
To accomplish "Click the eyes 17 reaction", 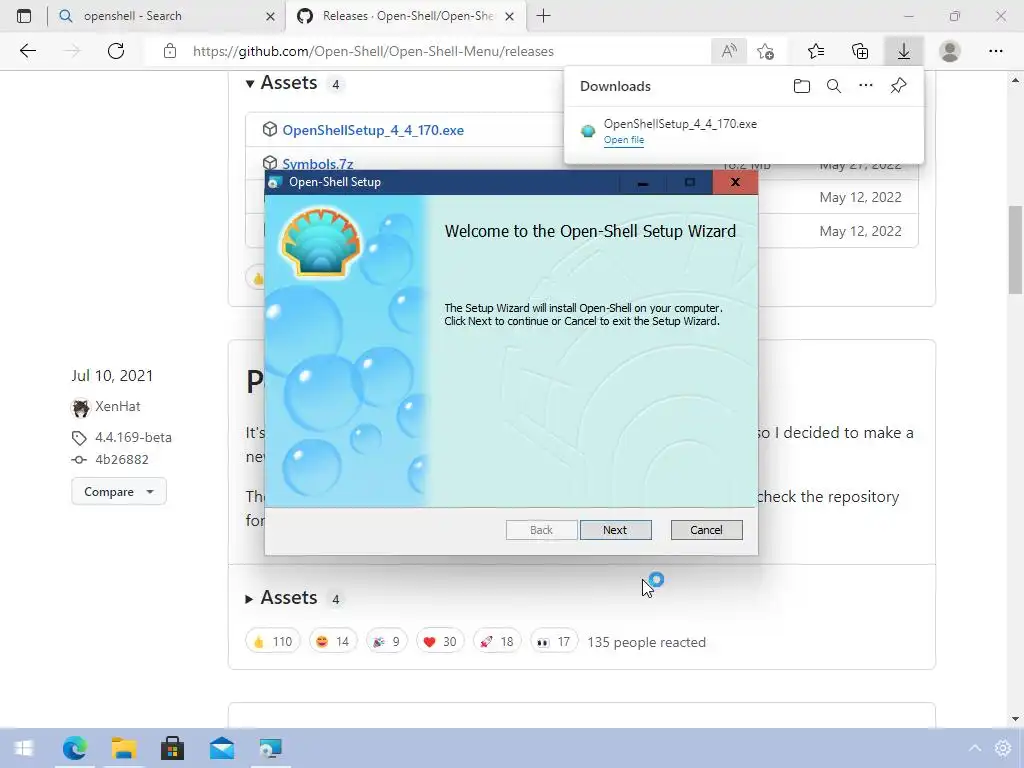I will pyautogui.click(x=554, y=641).
